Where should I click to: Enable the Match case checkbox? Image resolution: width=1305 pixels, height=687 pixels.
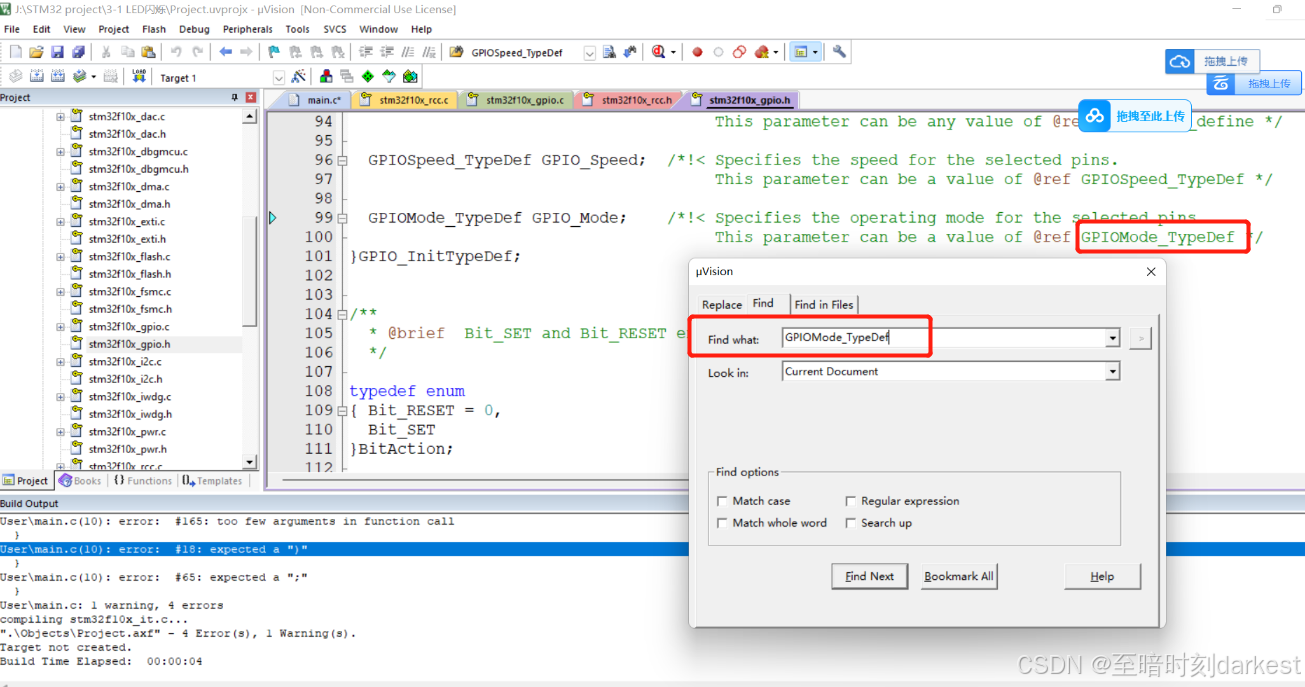coord(723,501)
